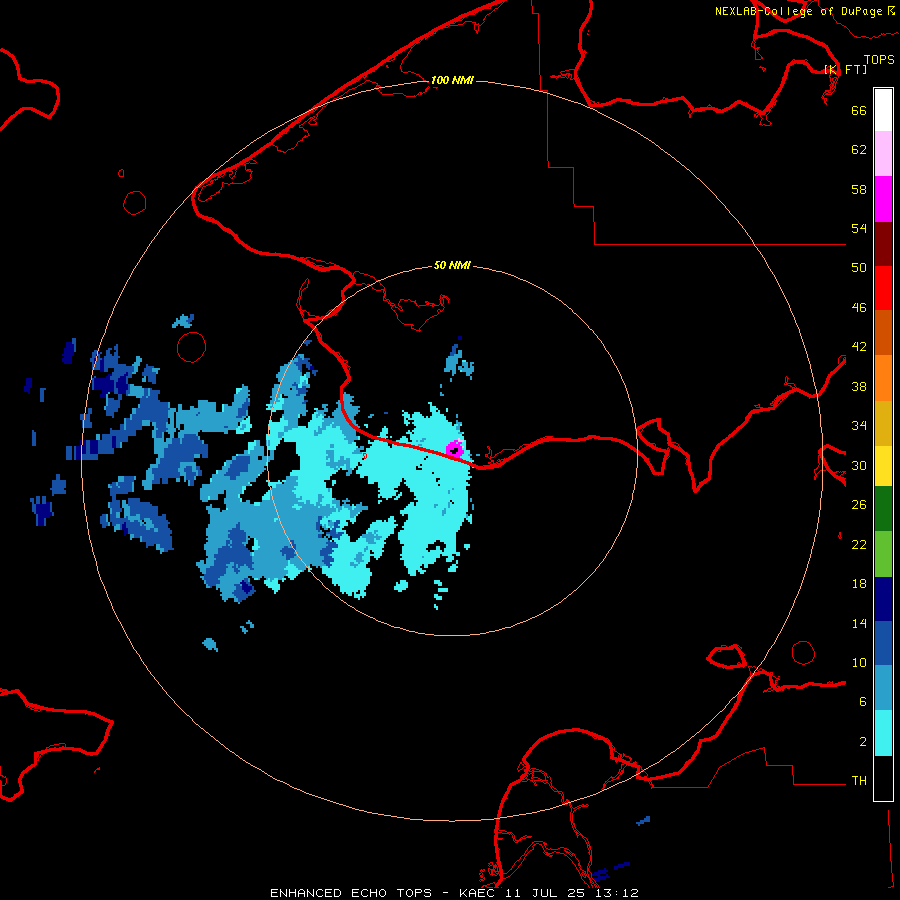The height and width of the screenshot is (900, 900).
Task: Click the legend value 6
Action: coord(863,702)
